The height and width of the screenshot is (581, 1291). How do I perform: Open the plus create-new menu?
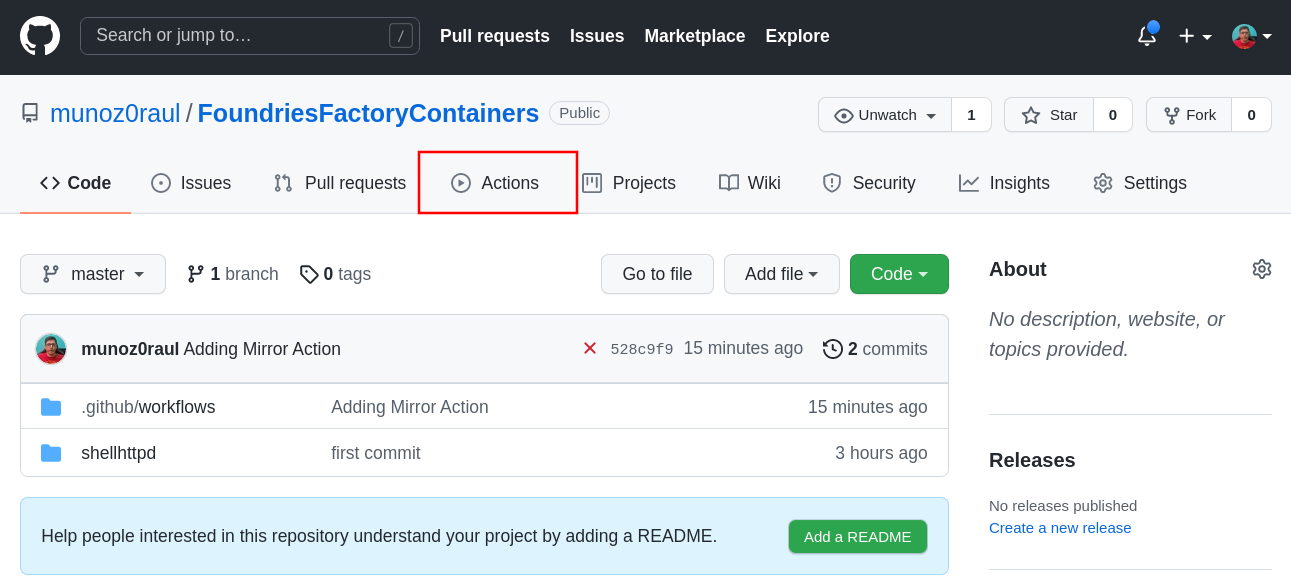(x=1194, y=36)
